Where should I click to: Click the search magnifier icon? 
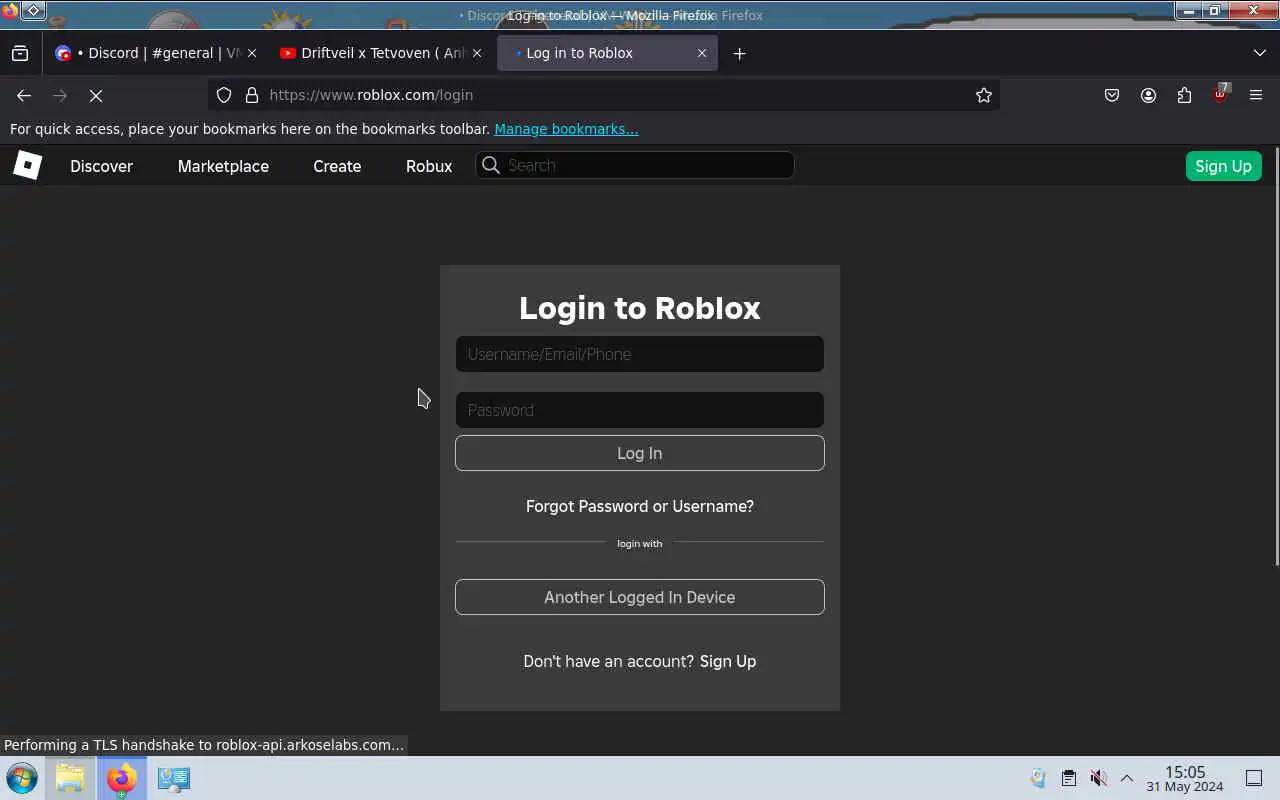(x=490, y=165)
